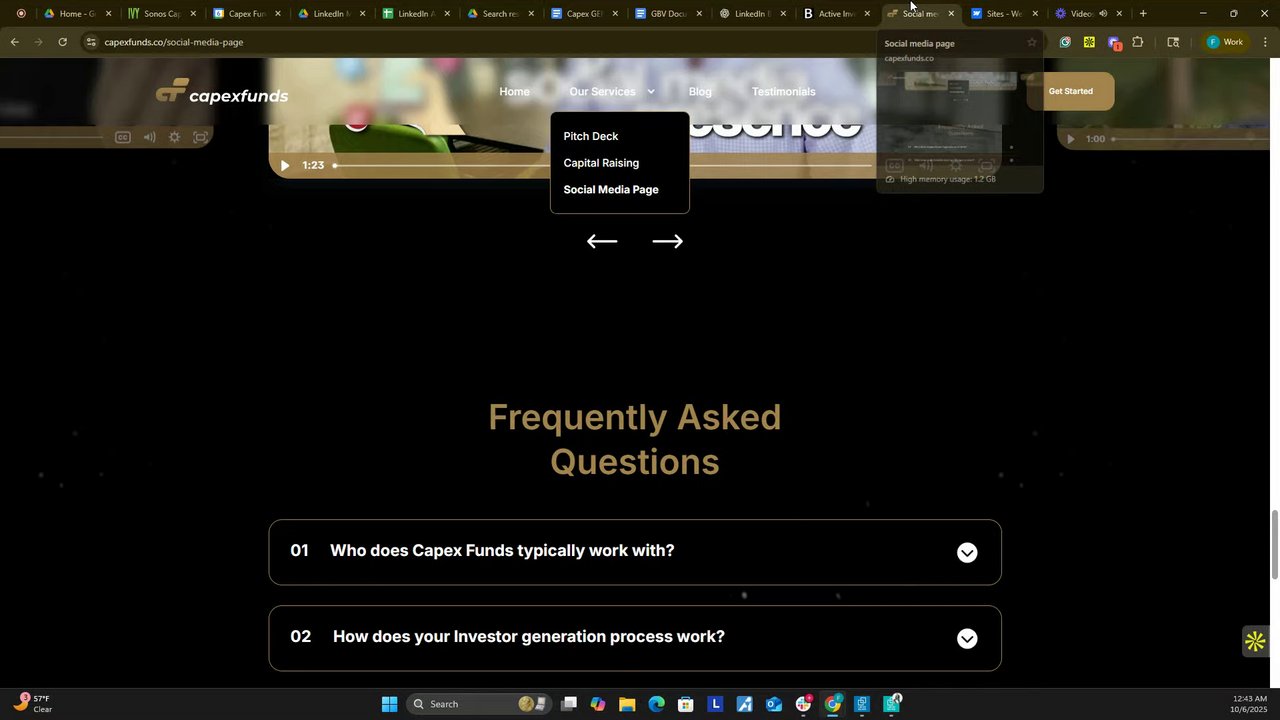1280x720 pixels.
Task: Go back with browser back arrow
Action: tap(14, 42)
